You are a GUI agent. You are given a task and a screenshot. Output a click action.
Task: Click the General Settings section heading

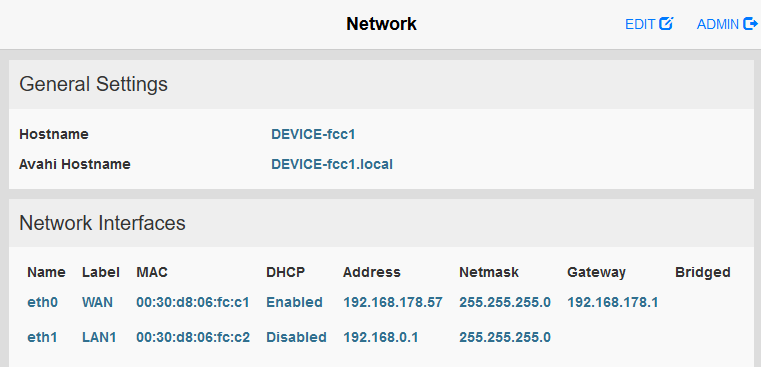click(94, 84)
